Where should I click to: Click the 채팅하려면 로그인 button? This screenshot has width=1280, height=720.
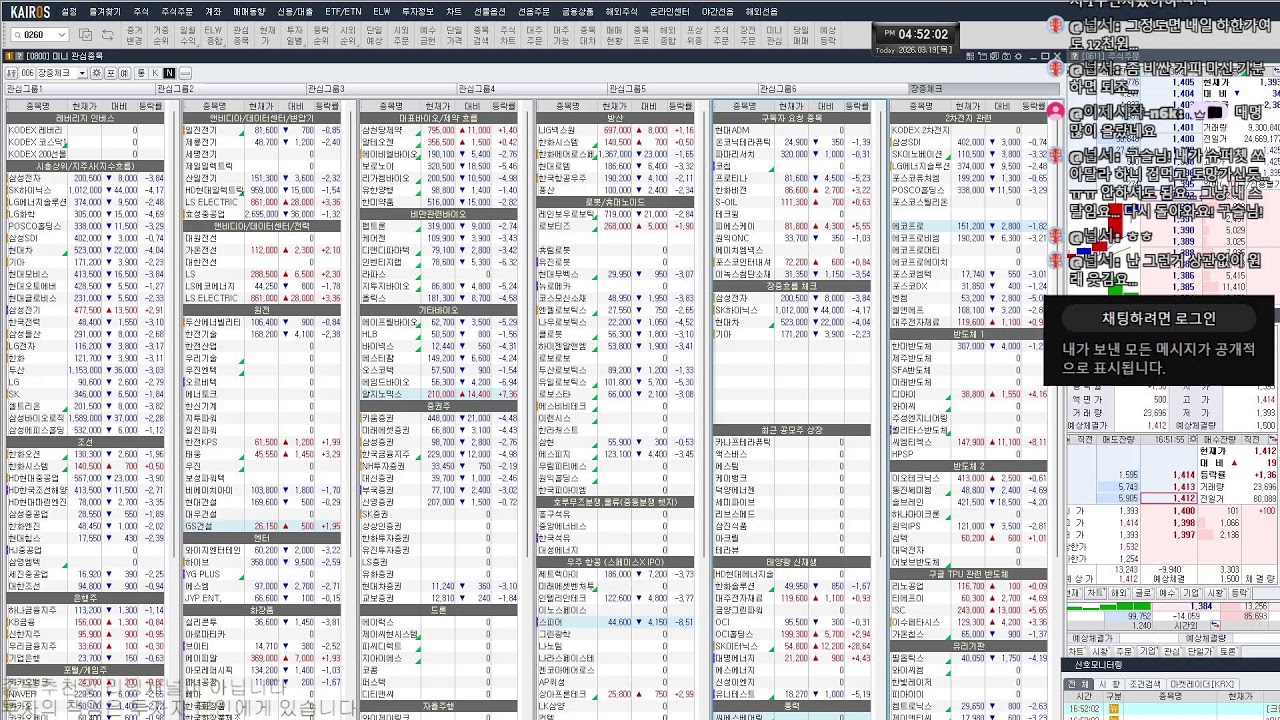(x=1159, y=318)
